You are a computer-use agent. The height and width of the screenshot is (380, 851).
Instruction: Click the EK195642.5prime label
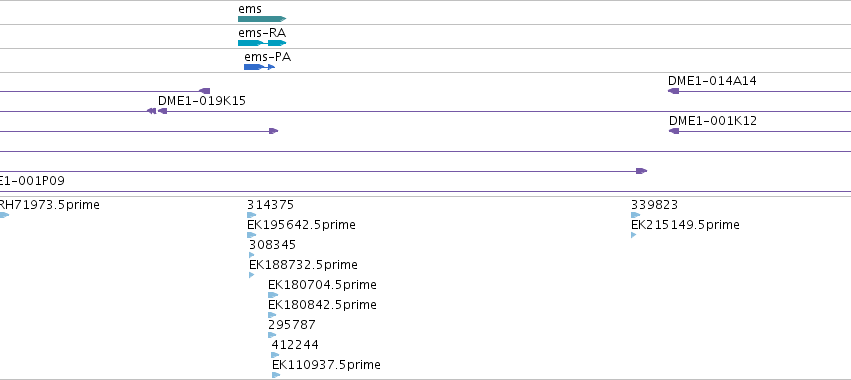pos(301,225)
